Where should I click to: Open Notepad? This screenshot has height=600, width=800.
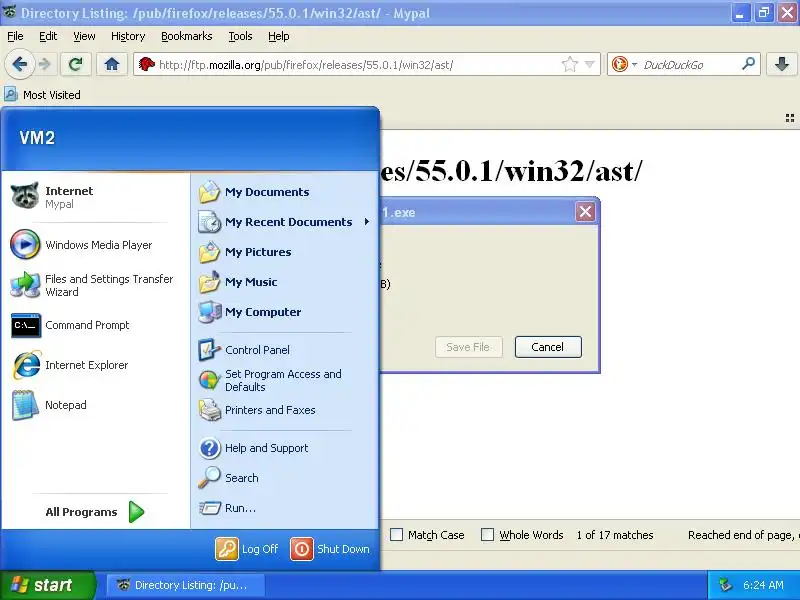[x=96, y=405]
